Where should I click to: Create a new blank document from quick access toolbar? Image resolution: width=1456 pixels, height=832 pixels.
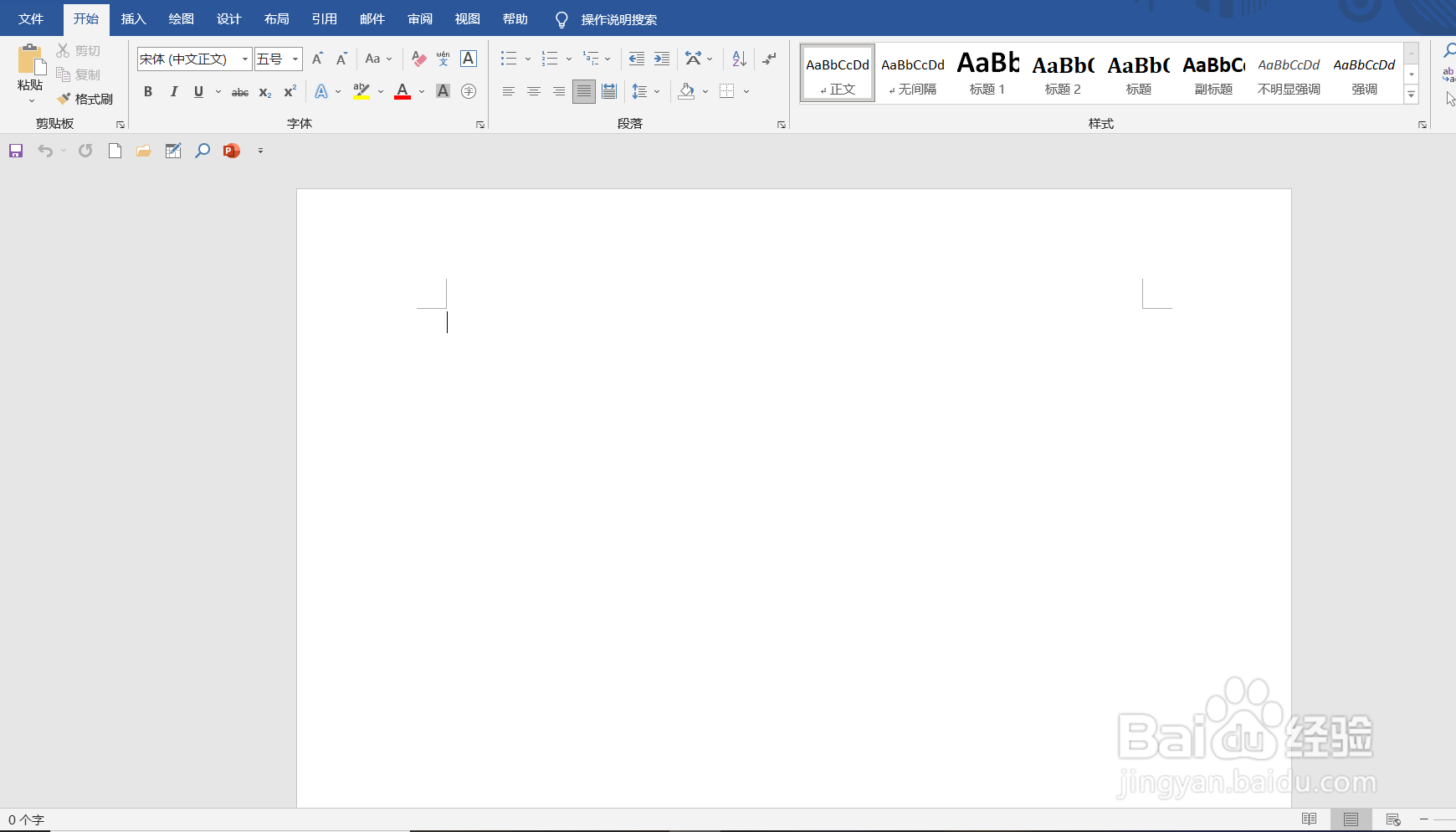(115, 151)
